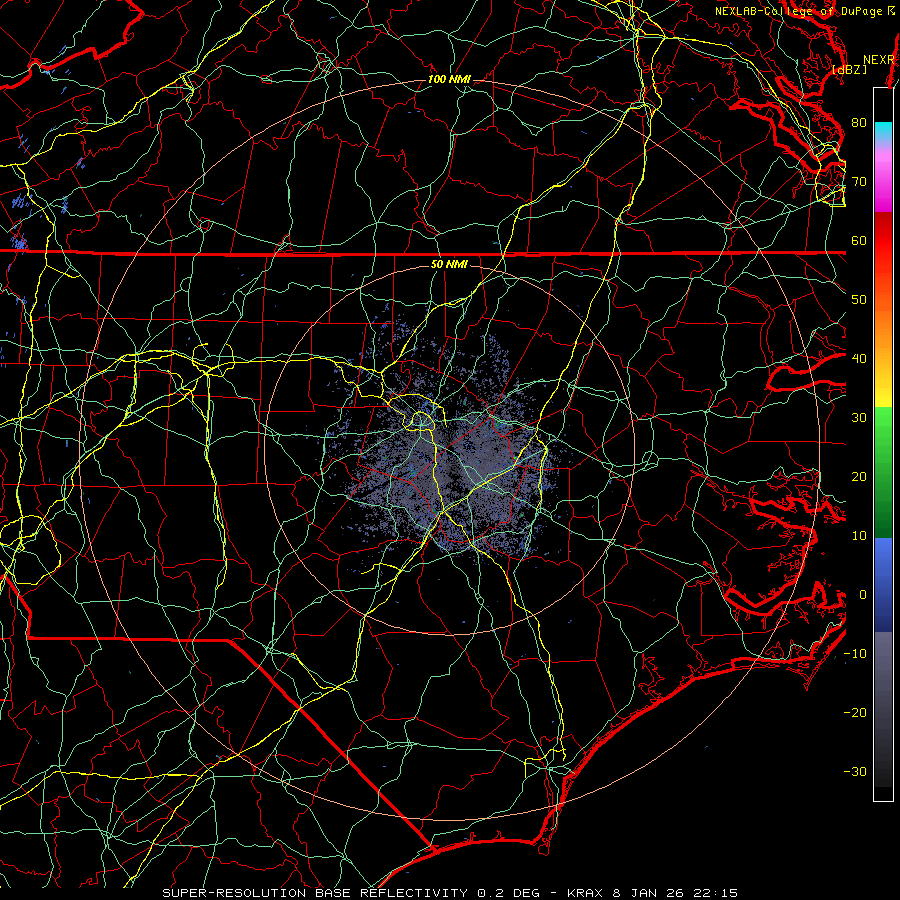Click the -10 value on dBZ scale
Image resolution: width=900 pixels, height=900 pixels.
point(855,654)
